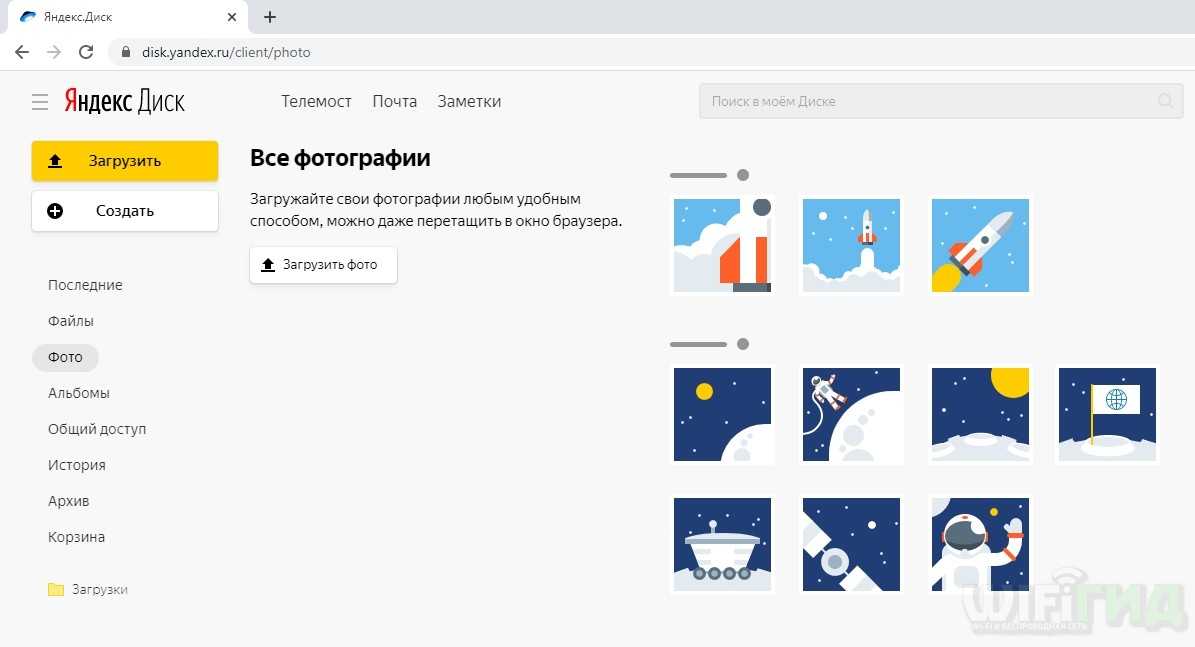Click the padlock site info icon
This screenshot has height=647, width=1195.
coord(126,52)
